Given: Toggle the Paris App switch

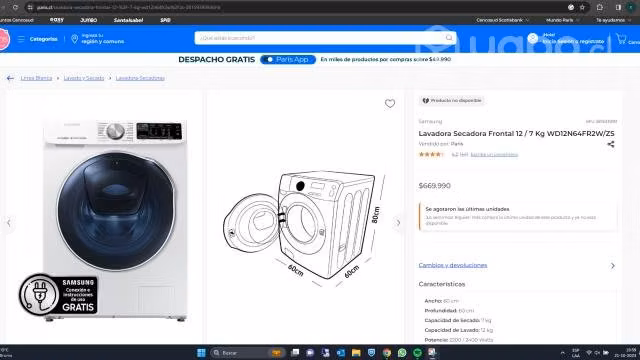Looking at the screenshot, I should point(288,60).
